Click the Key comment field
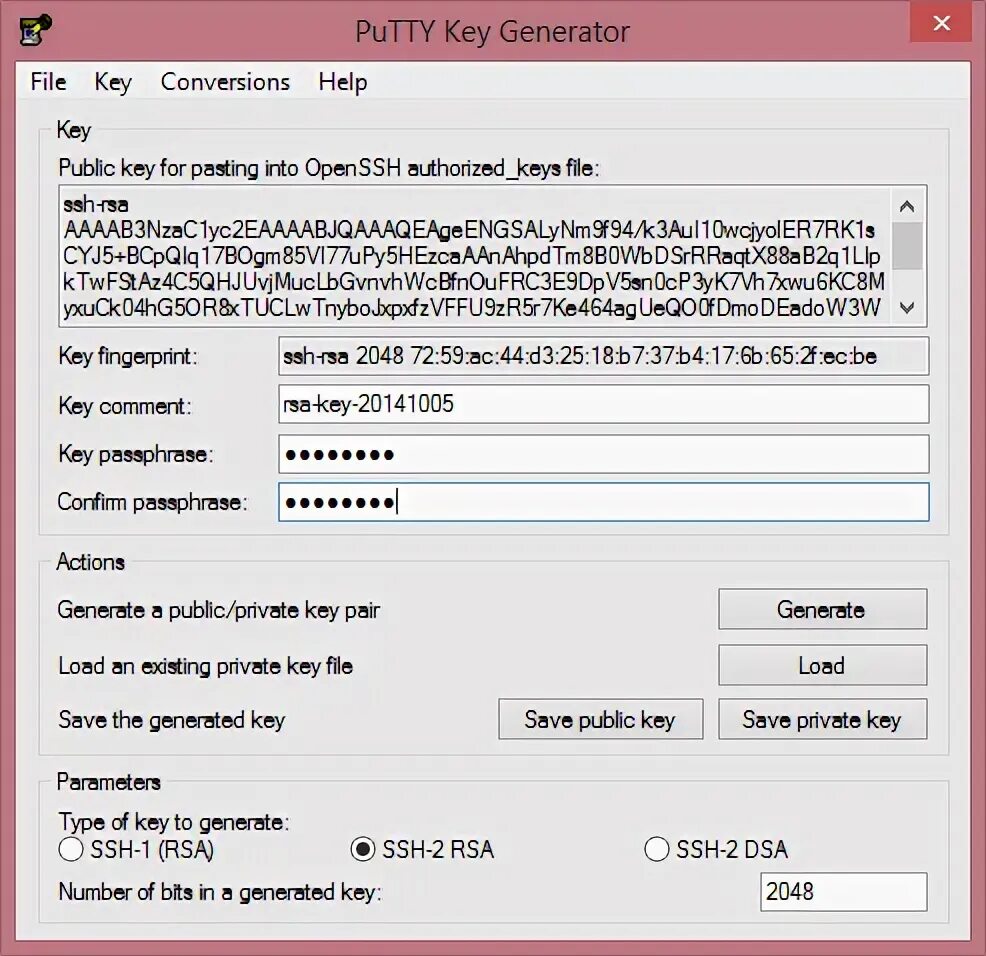Viewport: 986px width, 956px height. coord(604,404)
